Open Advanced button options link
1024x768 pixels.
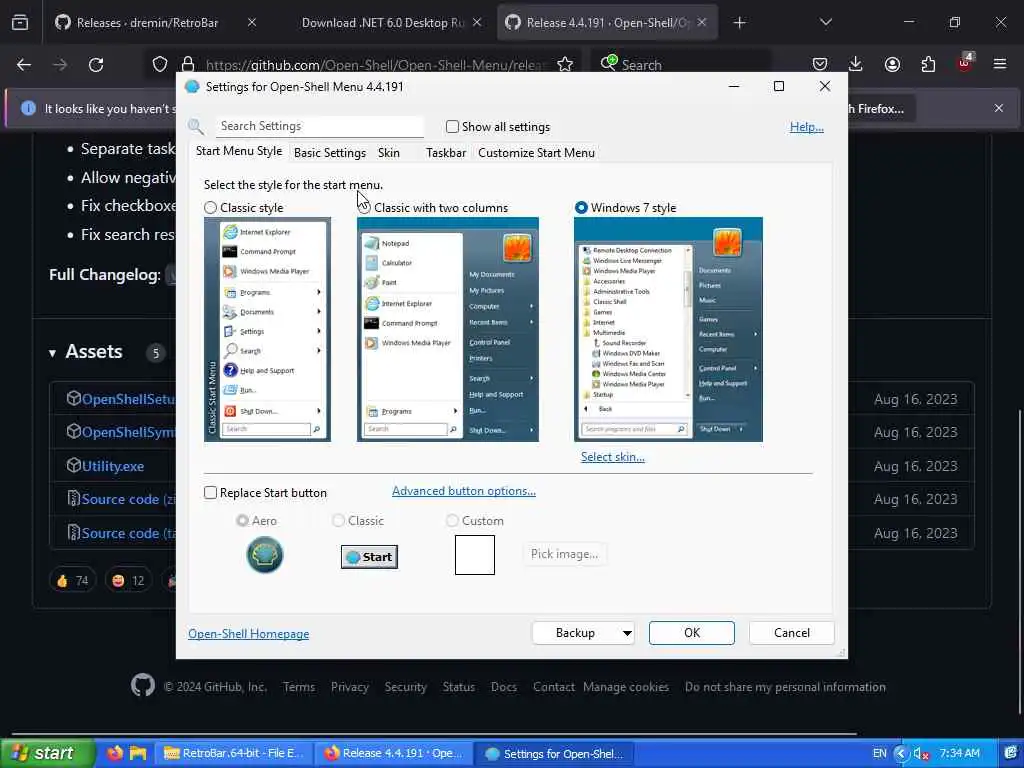(x=464, y=491)
